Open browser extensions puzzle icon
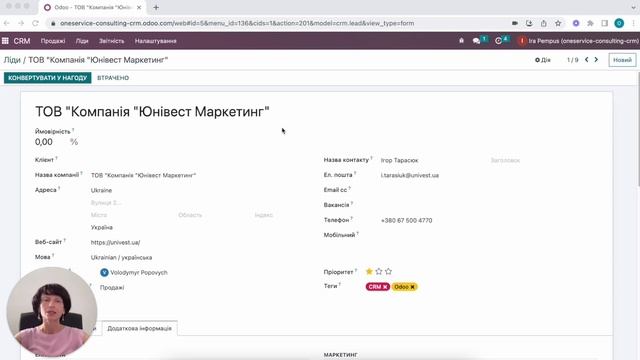 [590, 23]
